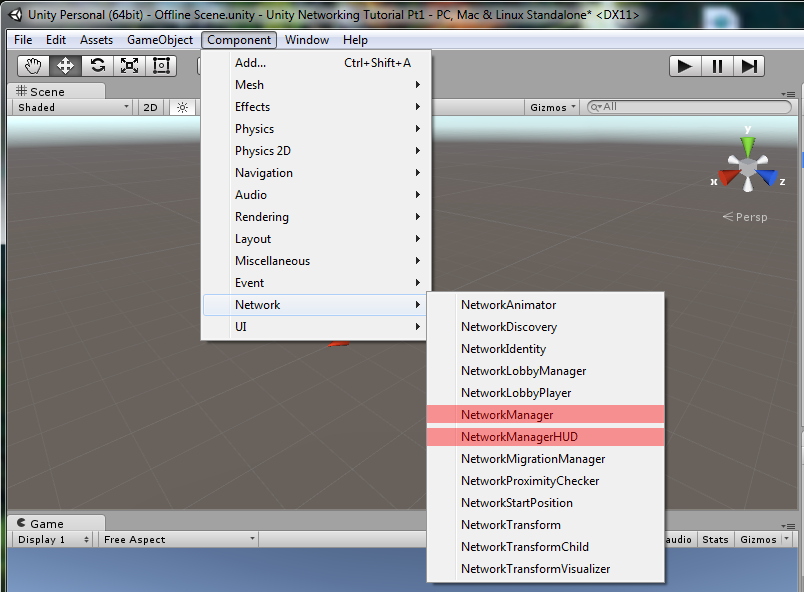The image size is (804, 592).
Task: Add NetworkDiscovery component
Action: 546,327
